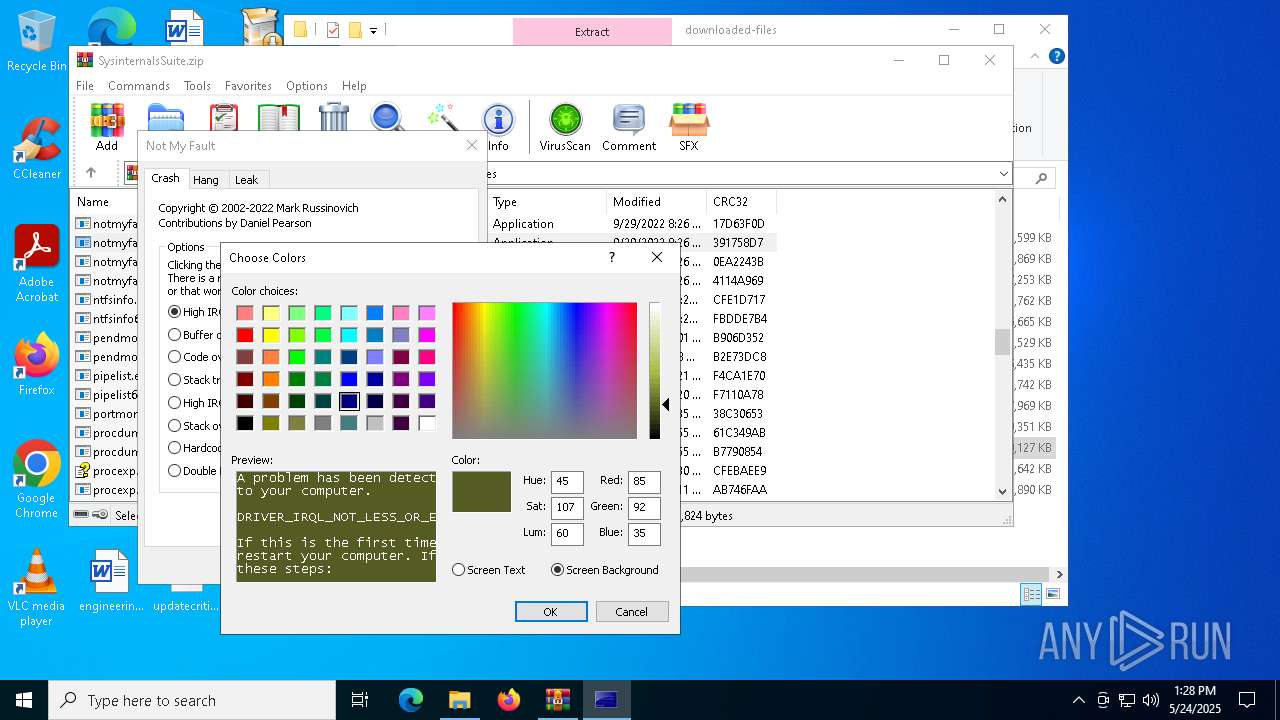Click the CRC32 column header
Image resolution: width=1280 pixels, height=720 pixels.
[x=741, y=201]
